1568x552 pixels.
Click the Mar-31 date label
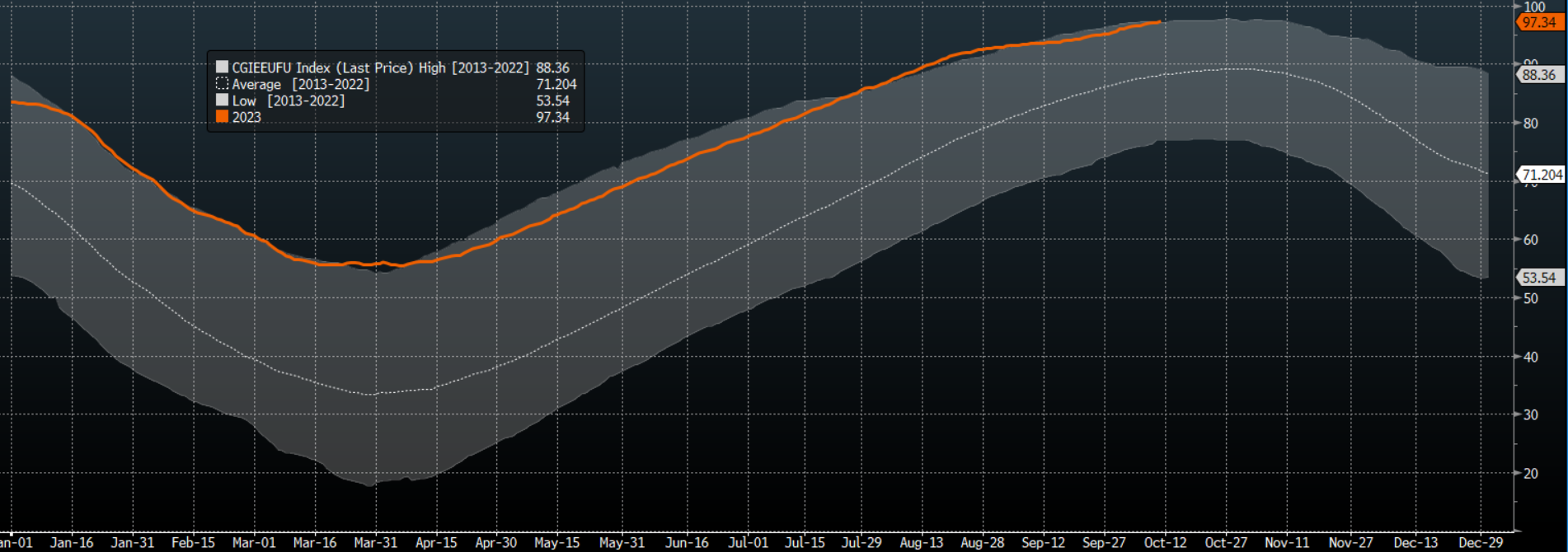[375, 542]
